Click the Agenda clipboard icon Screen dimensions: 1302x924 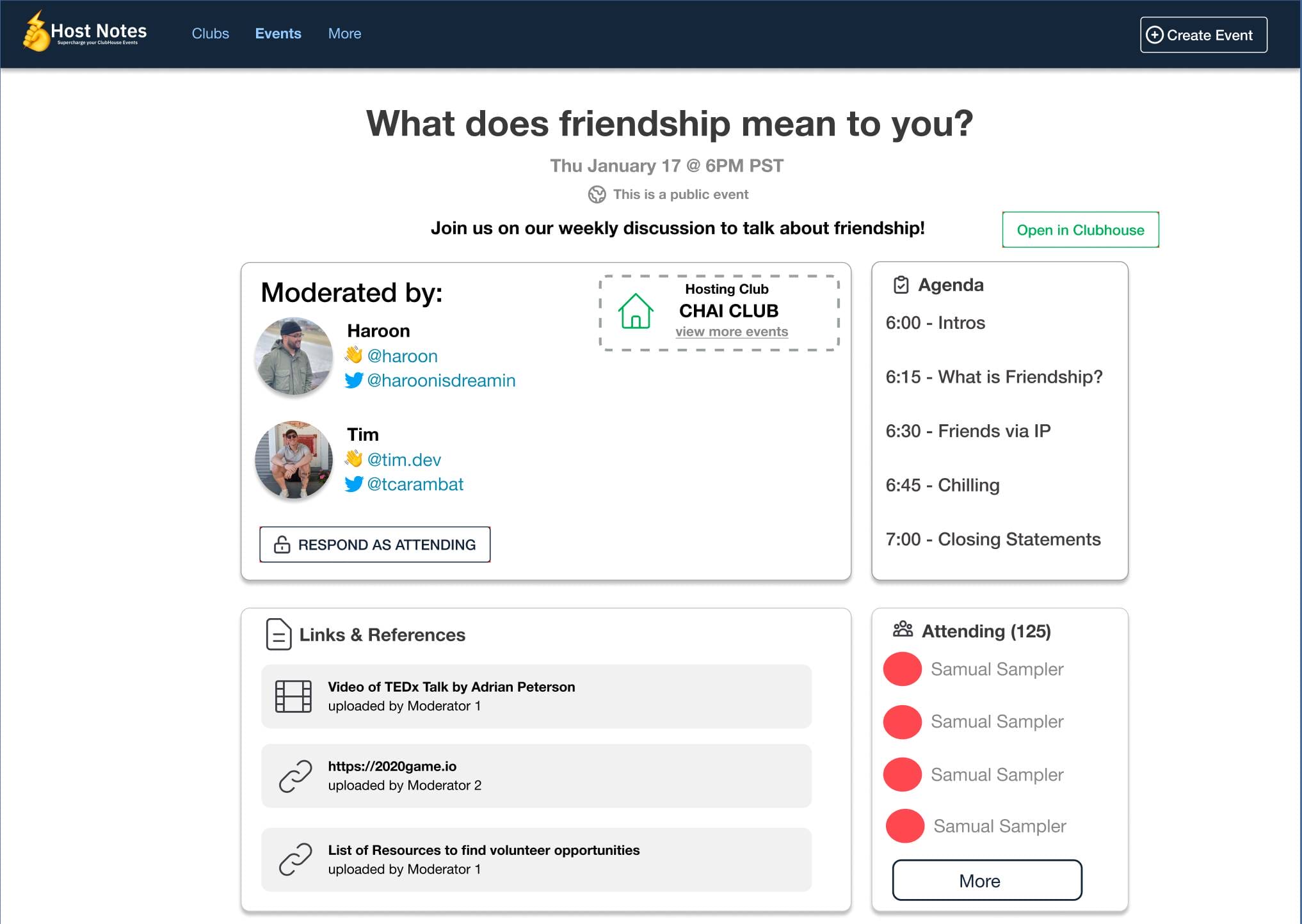click(901, 285)
